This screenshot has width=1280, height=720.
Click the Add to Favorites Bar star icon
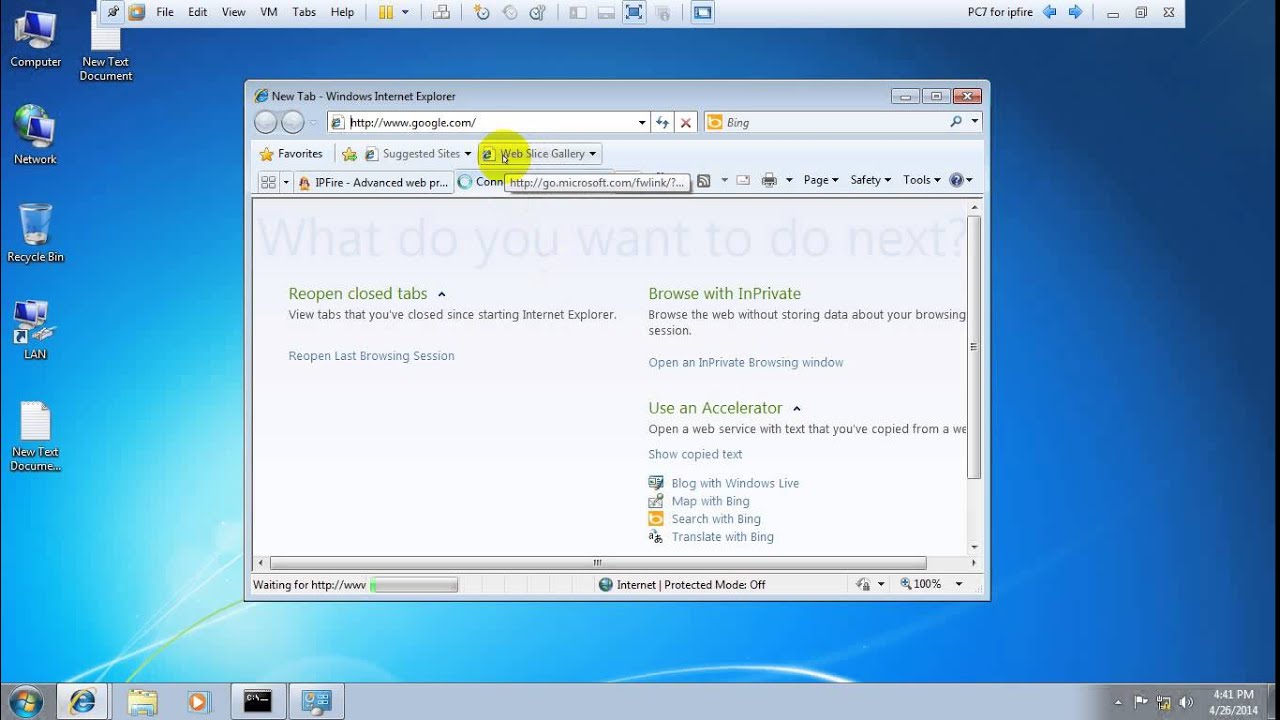349,154
